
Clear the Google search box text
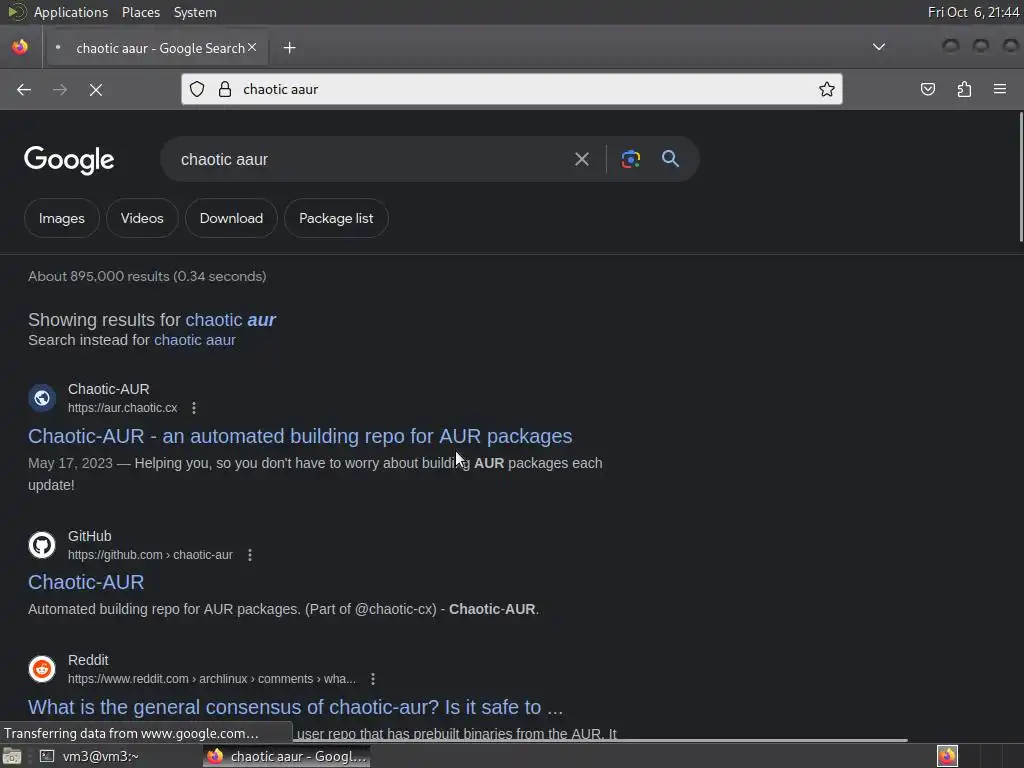click(581, 159)
